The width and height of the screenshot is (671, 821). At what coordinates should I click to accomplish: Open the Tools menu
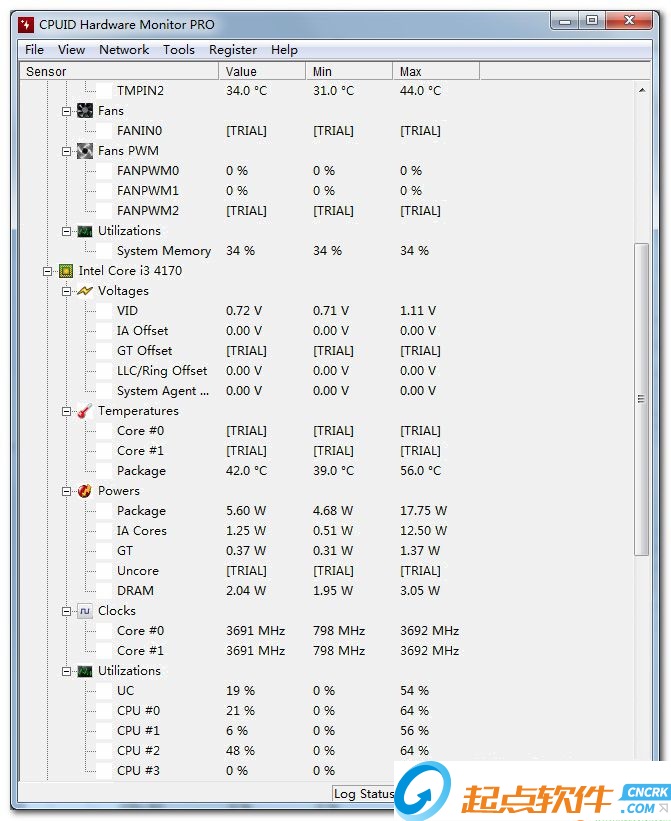(x=179, y=50)
